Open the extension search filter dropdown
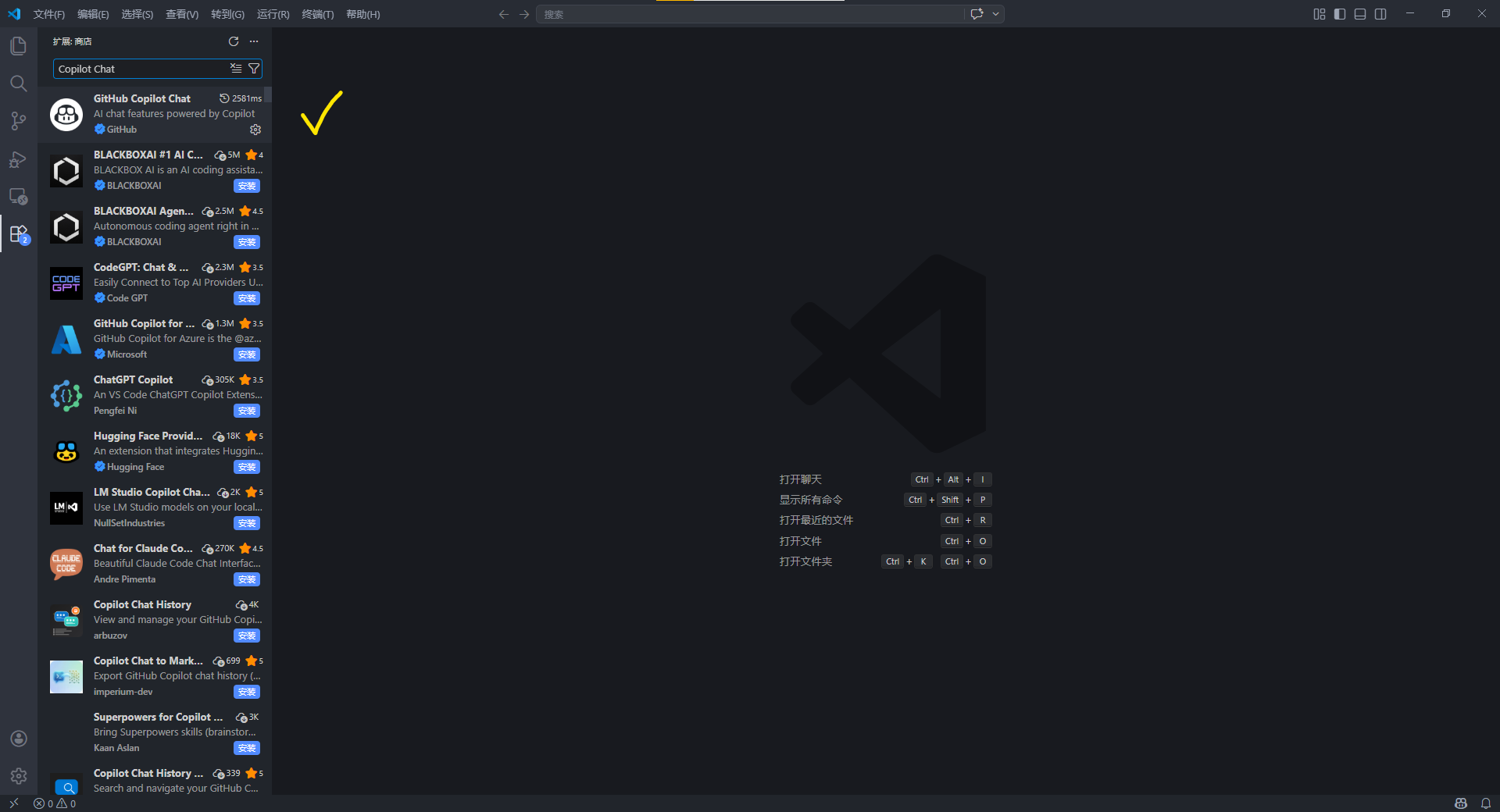 254,69
